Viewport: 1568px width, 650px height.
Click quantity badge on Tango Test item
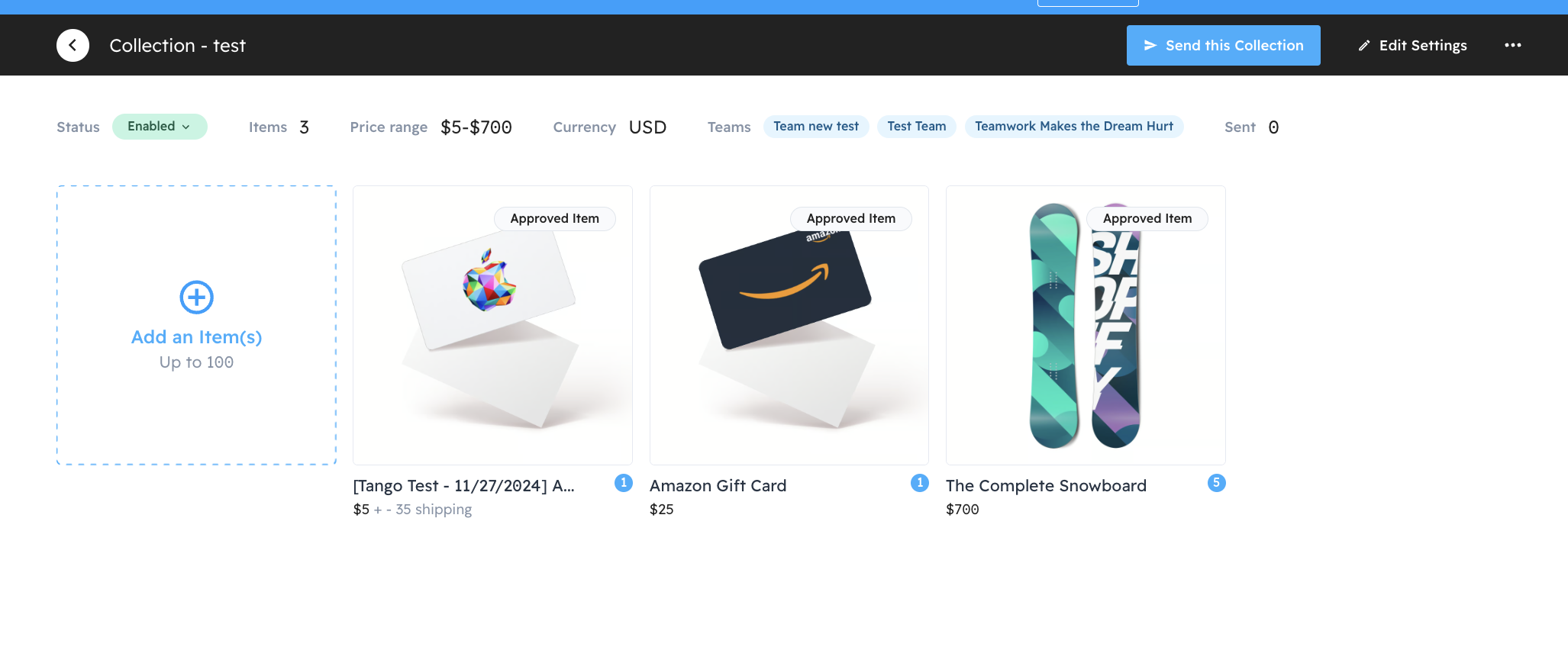[624, 483]
